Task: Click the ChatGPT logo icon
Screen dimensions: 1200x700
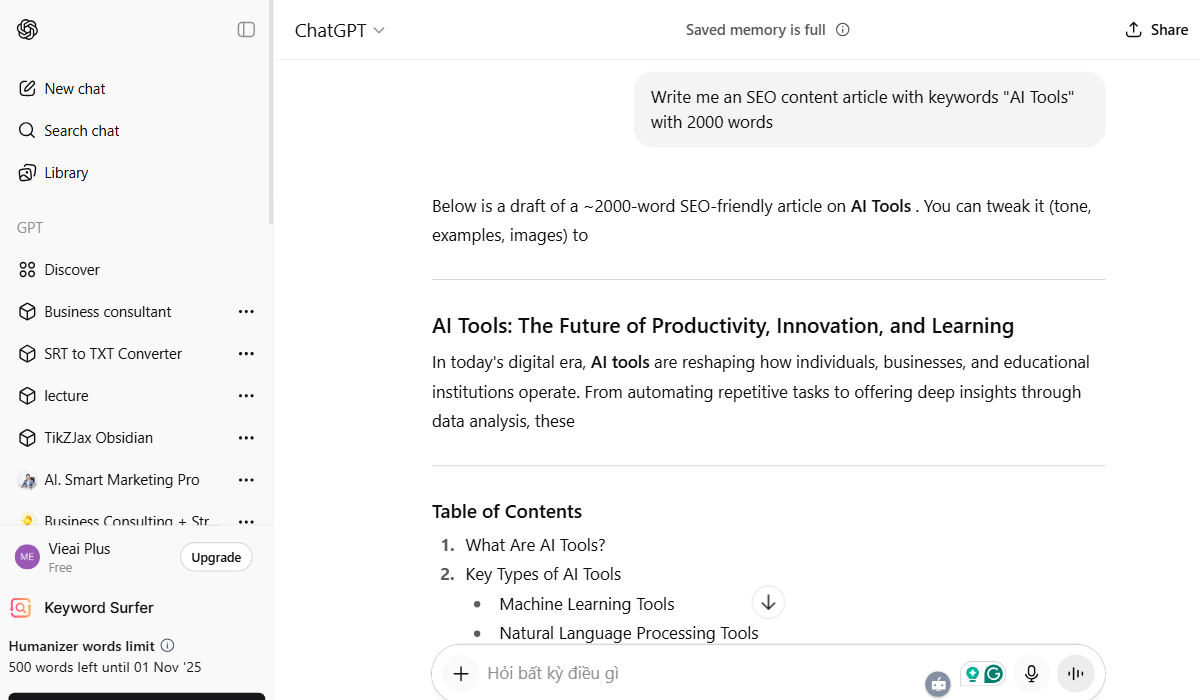Action: [x=27, y=30]
